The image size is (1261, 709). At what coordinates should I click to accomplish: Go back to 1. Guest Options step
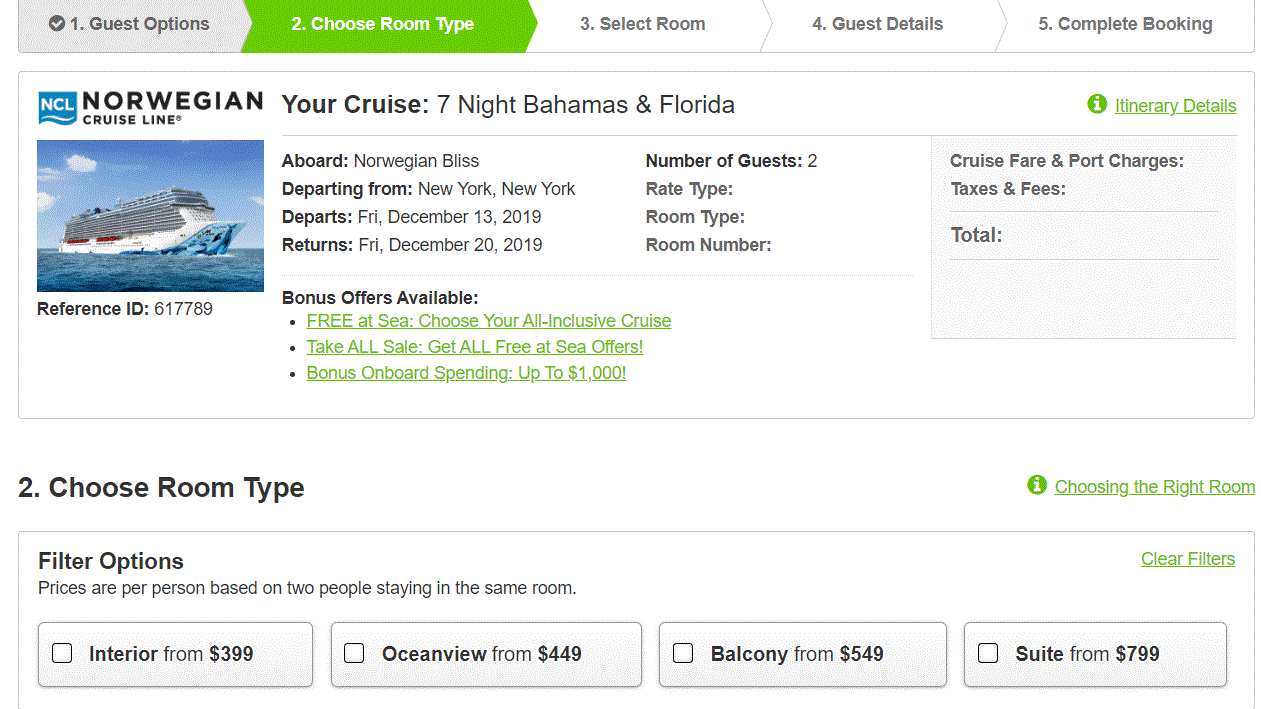pos(130,24)
